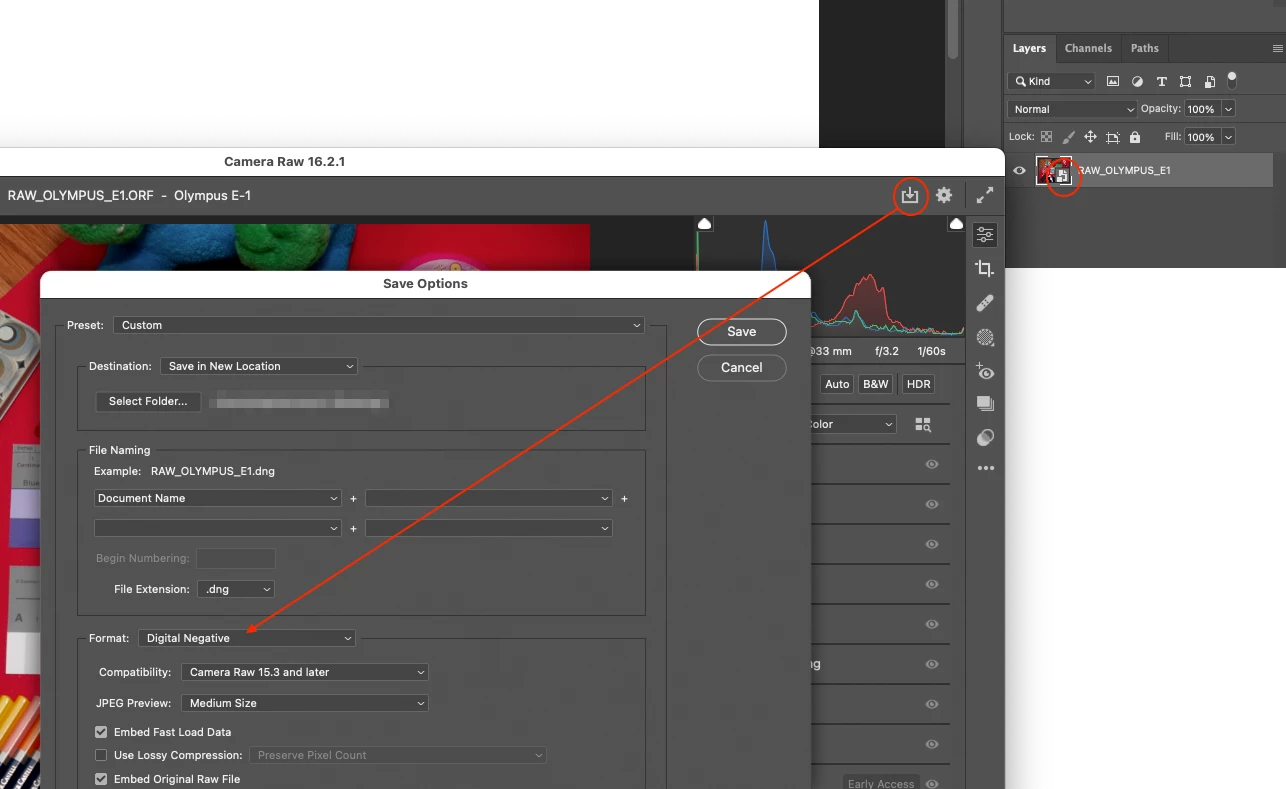Viewport: 1286px width, 789px height.
Task: Cancel the Save Options dialog
Action: click(x=742, y=368)
